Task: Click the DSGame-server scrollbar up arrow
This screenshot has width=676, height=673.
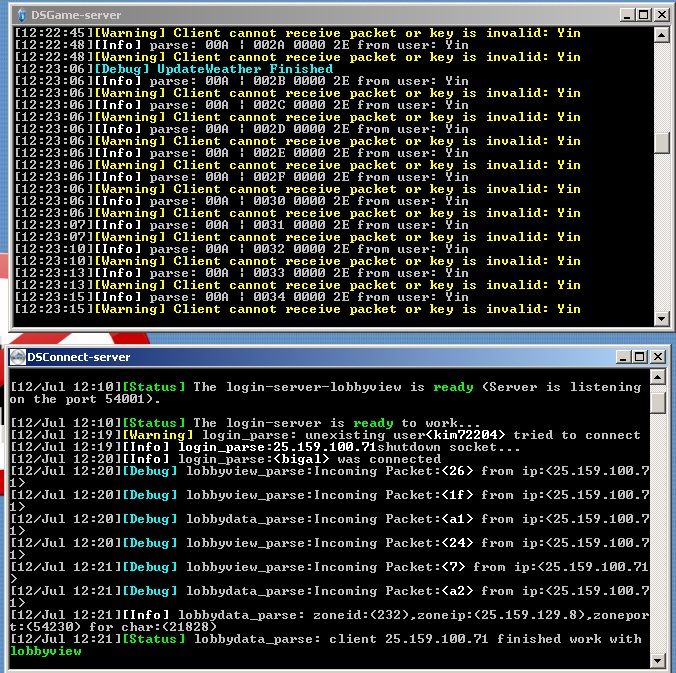Action: (660, 35)
